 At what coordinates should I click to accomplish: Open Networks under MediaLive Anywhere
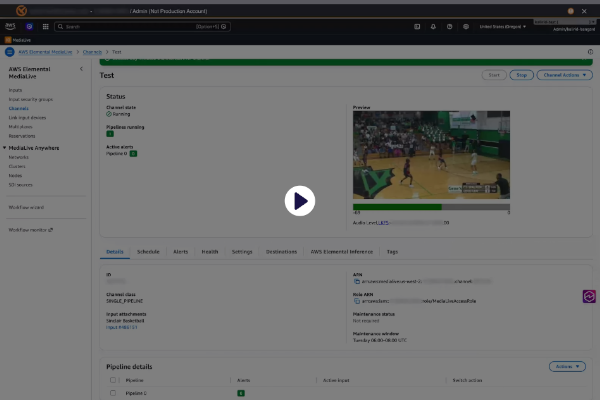[x=18, y=157]
